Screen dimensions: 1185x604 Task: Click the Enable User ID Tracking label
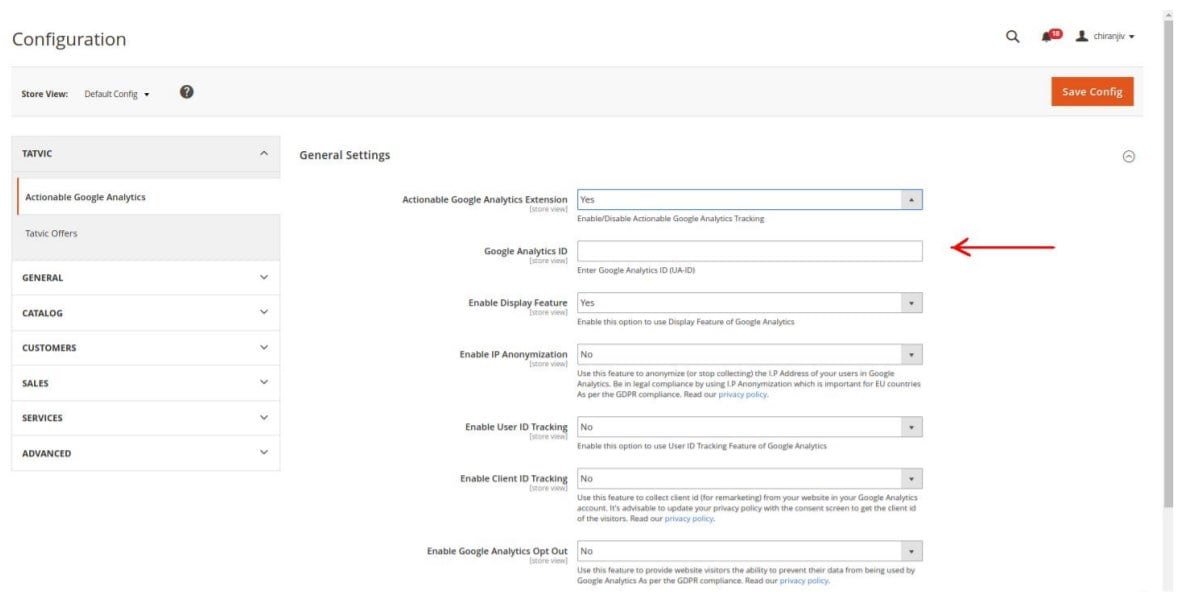pos(516,427)
